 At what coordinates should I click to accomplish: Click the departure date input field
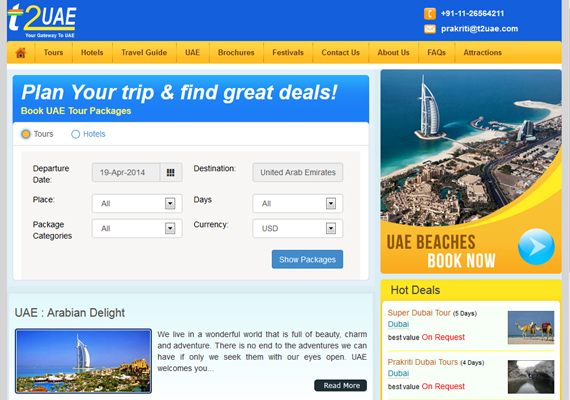click(x=126, y=172)
